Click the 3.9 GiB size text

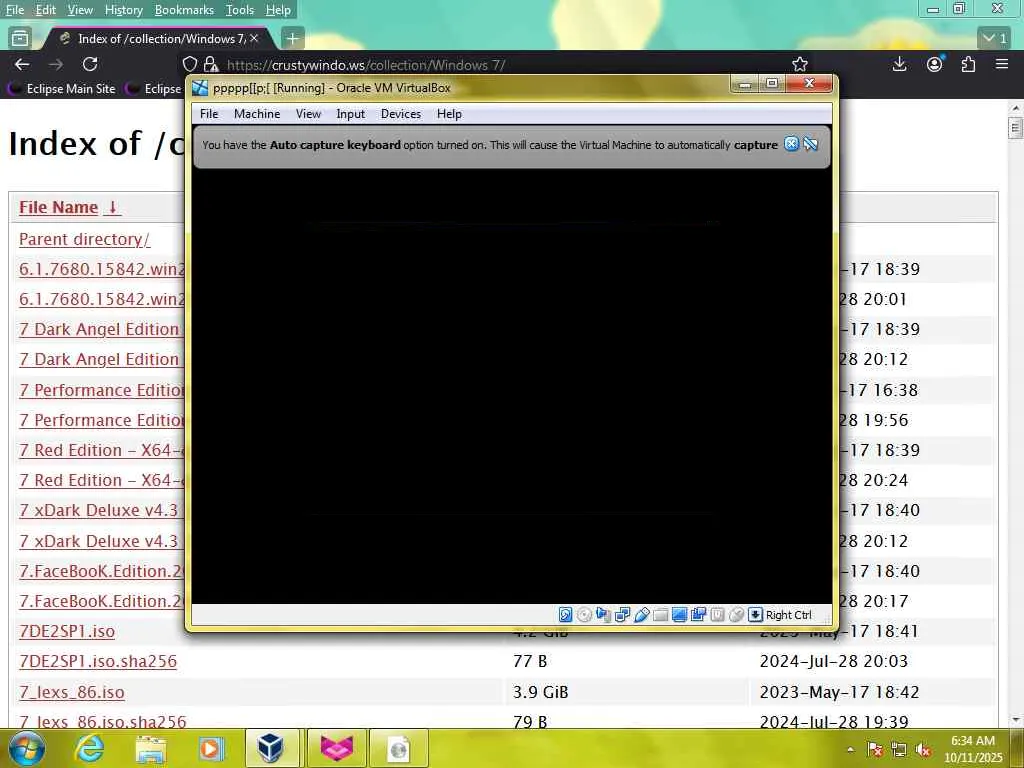(540, 692)
